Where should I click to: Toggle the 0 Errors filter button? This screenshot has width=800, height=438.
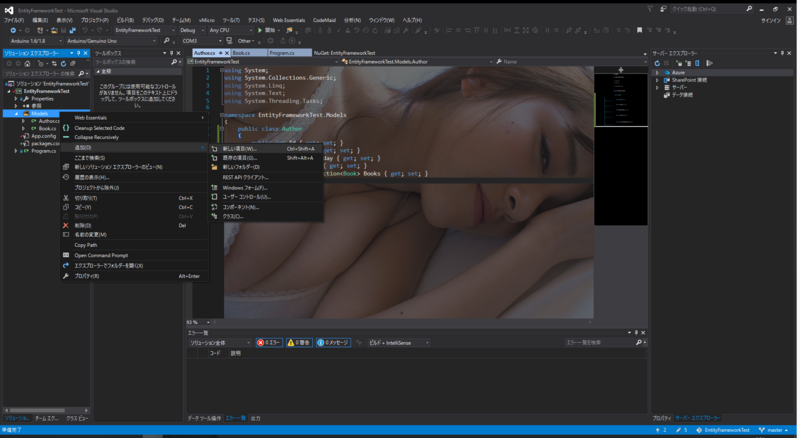tap(269, 343)
